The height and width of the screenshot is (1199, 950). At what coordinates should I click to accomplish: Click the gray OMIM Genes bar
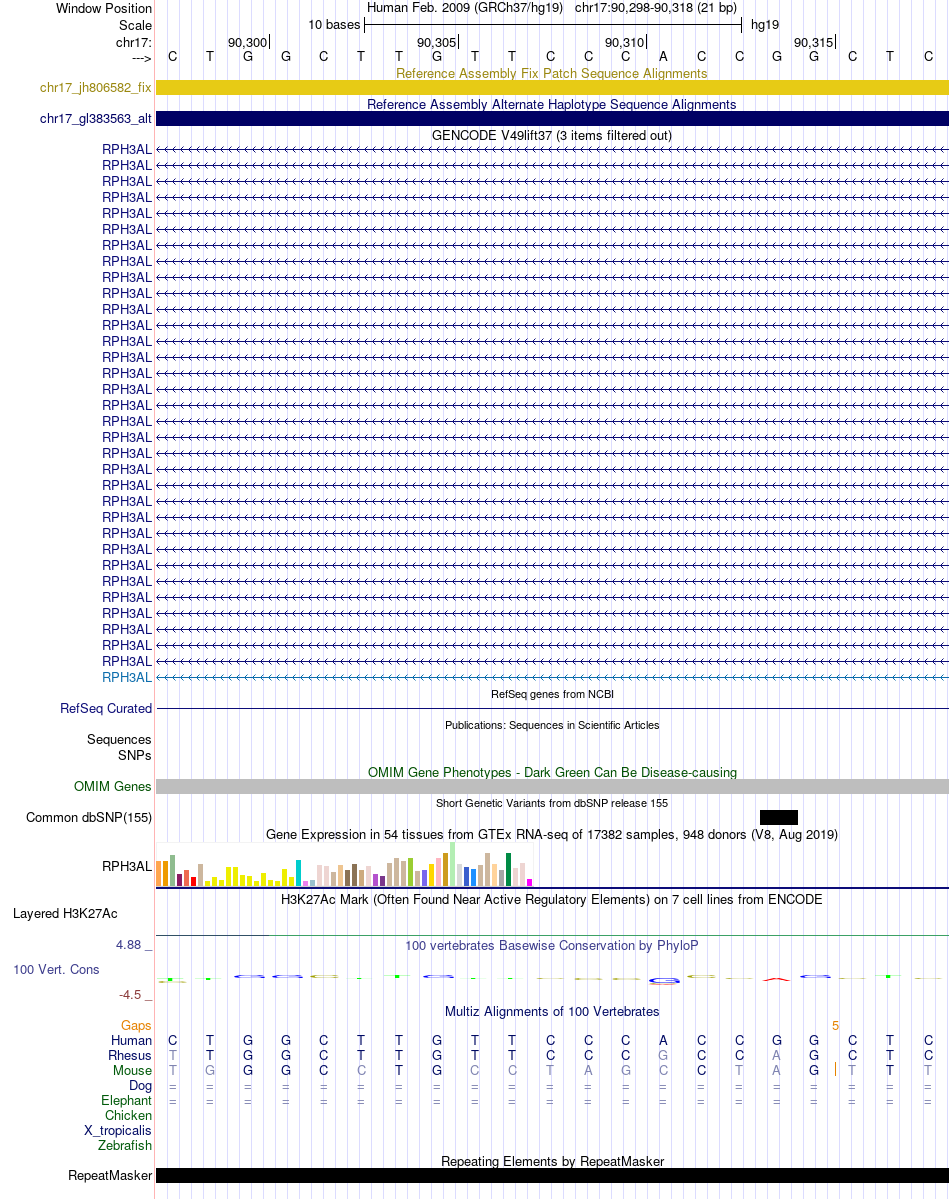tap(552, 787)
